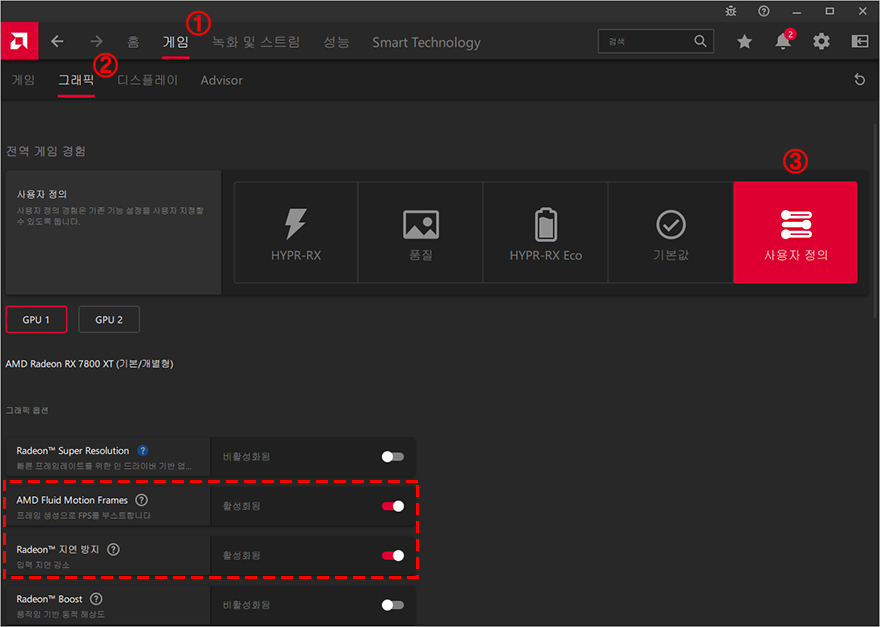
Task: Enable Radeon Super Resolution toggle
Action: coord(392,457)
